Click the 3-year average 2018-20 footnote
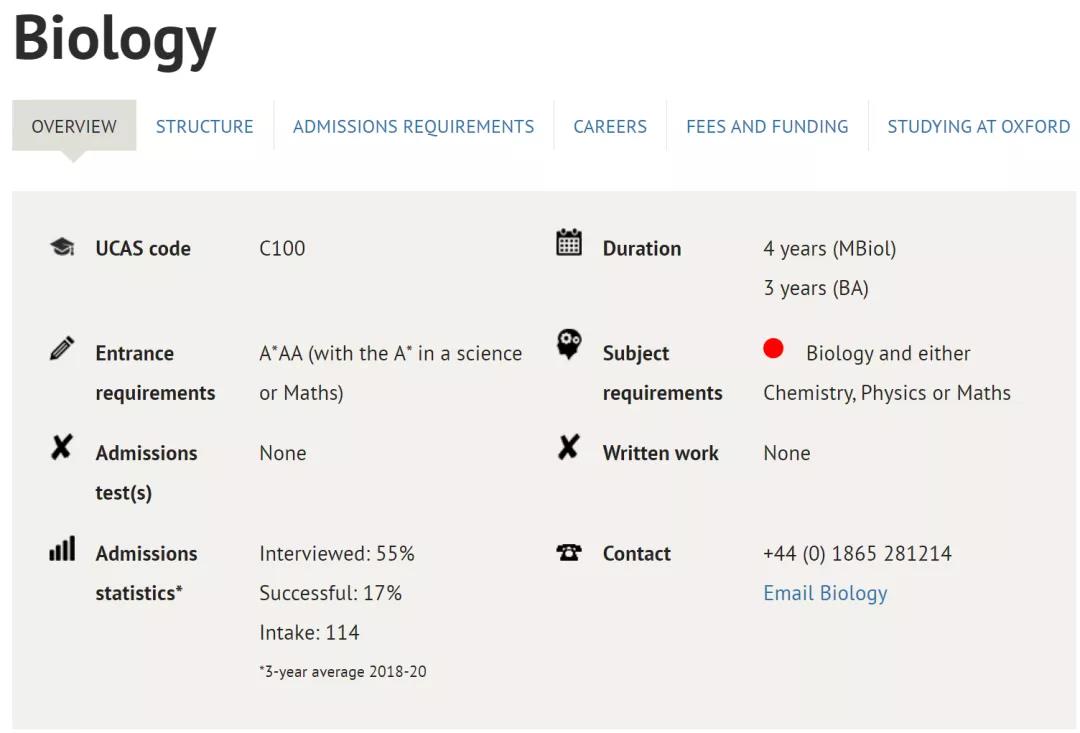The width and height of the screenshot is (1080, 733). point(343,672)
